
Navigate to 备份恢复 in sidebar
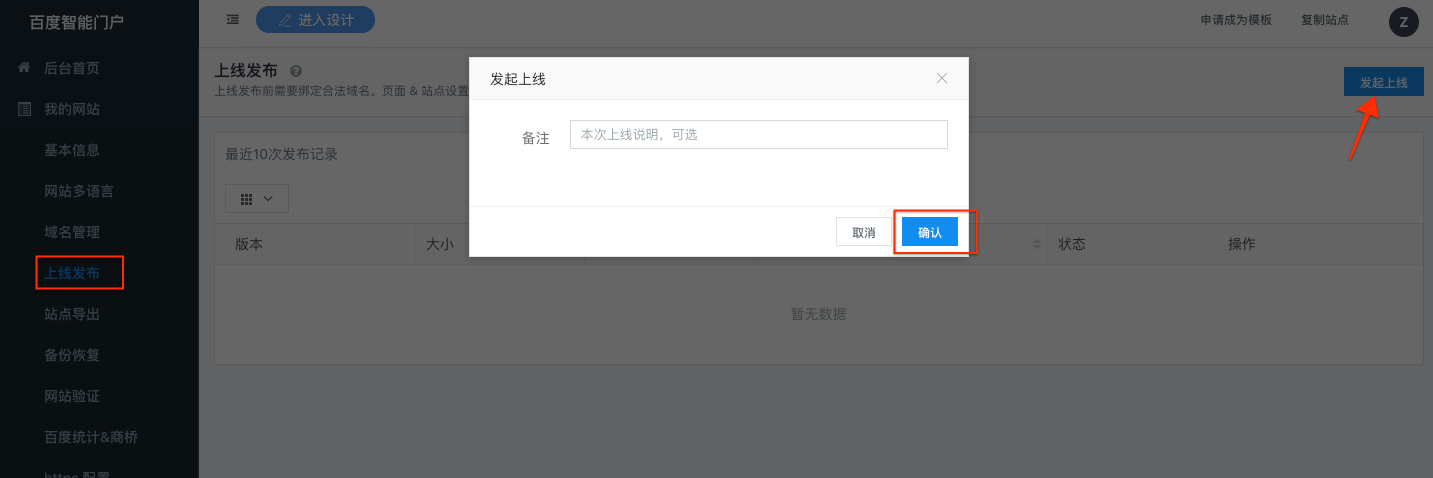coord(71,355)
